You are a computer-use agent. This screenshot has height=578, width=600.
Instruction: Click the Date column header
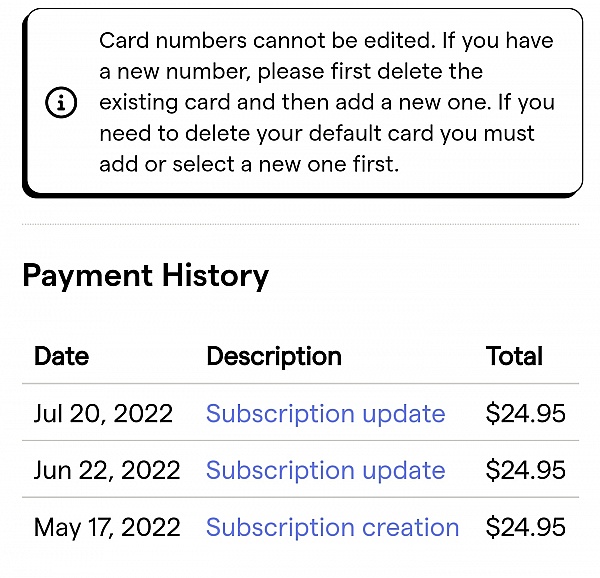tap(61, 356)
